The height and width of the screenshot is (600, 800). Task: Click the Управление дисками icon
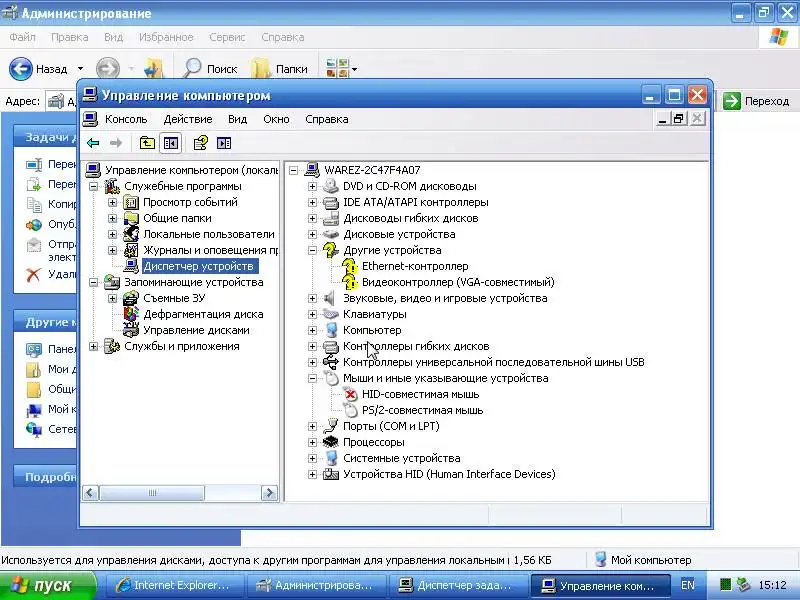pyautogui.click(x=131, y=330)
